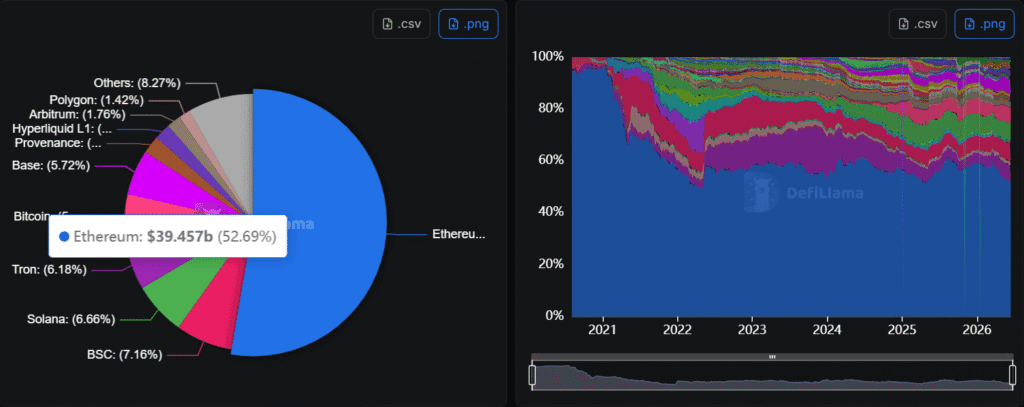Click the 40% y-axis label

pyautogui.click(x=551, y=212)
